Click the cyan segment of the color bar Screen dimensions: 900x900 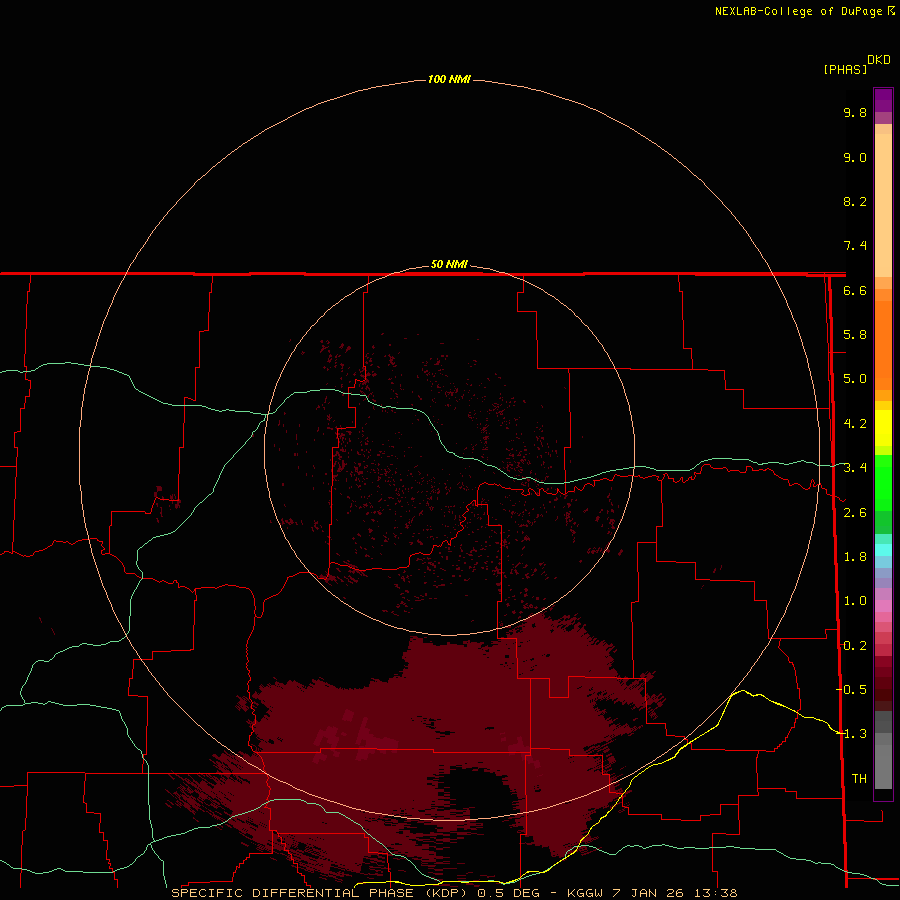click(883, 549)
